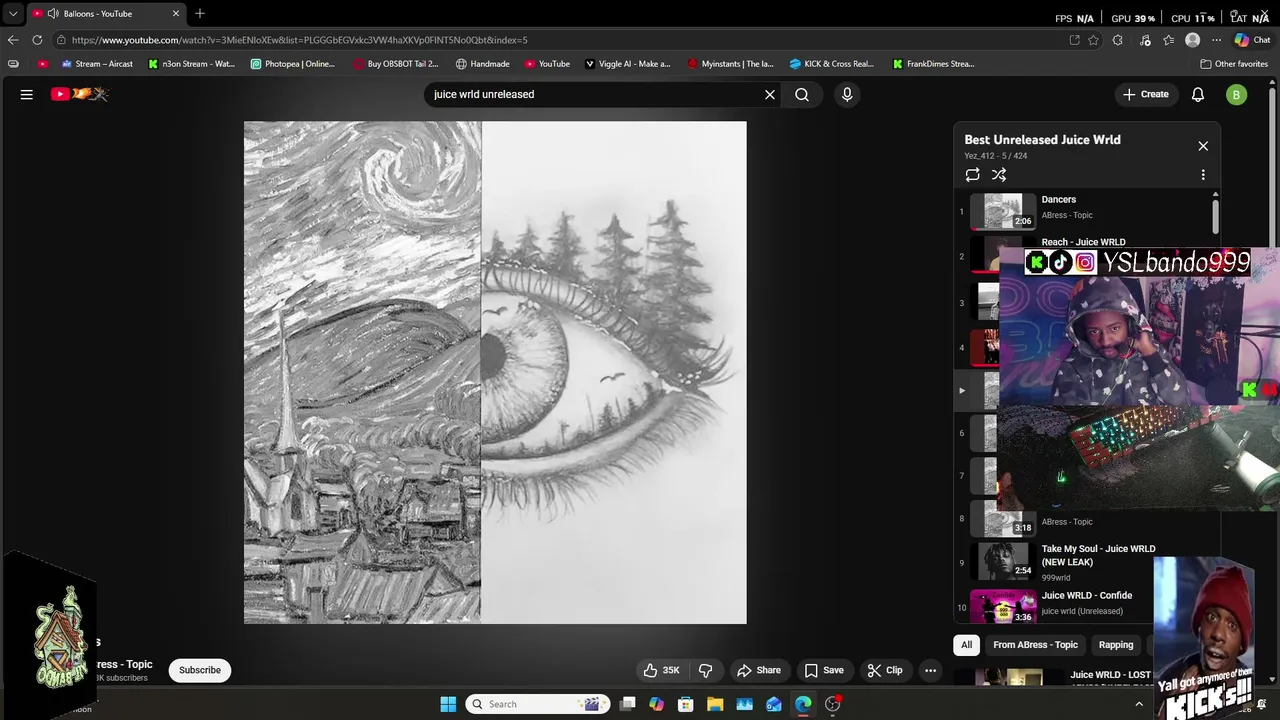Open the YouTube bookmark in favorites bar
Screen dimensions: 1280x720
pyautogui.click(x=546, y=64)
